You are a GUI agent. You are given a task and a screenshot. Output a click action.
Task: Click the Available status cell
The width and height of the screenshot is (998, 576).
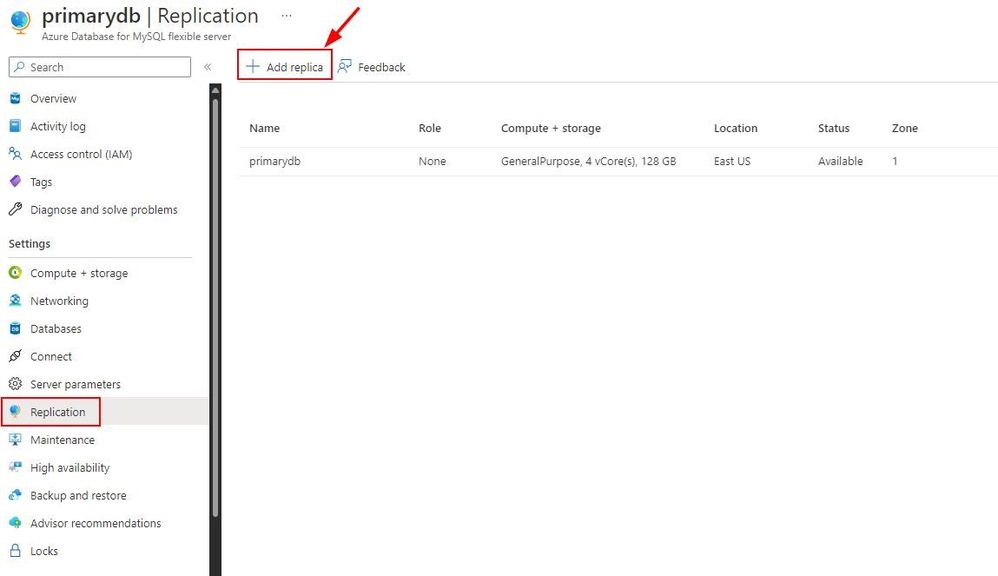pyautogui.click(x=840, y=161)
